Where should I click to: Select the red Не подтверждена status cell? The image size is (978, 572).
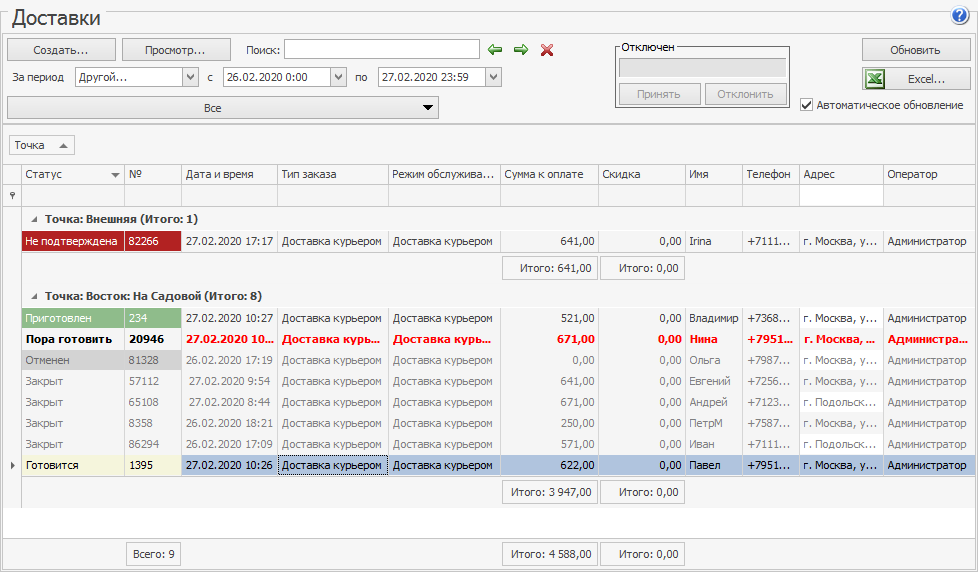73,241
